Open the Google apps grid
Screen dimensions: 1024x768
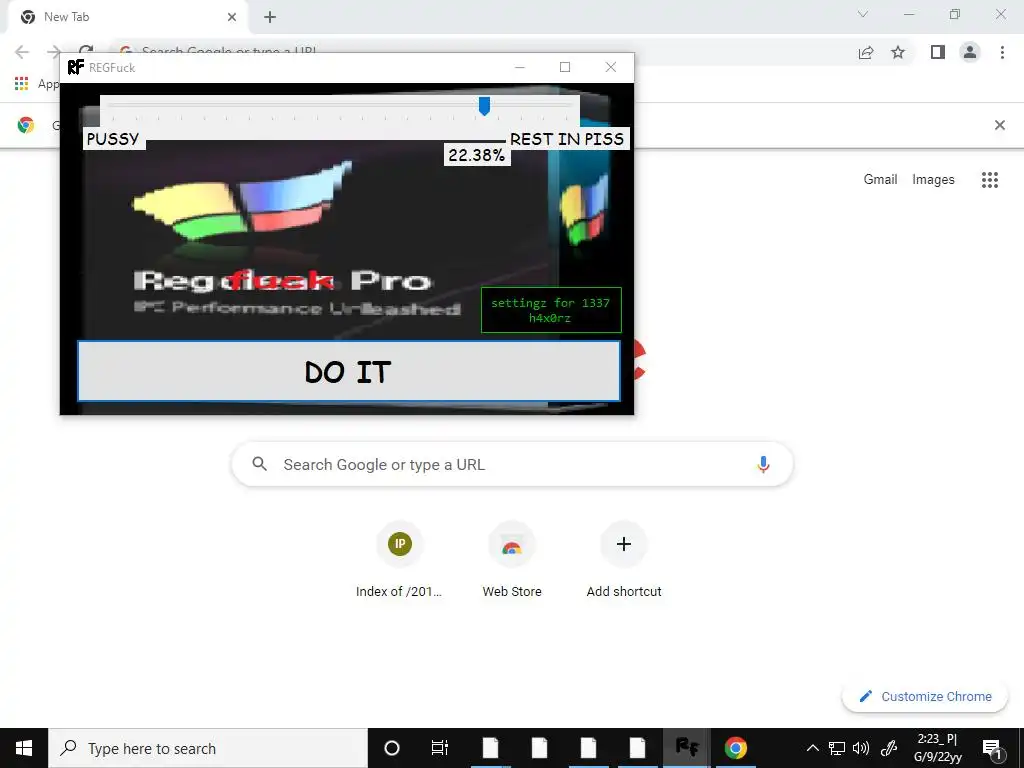990,180
